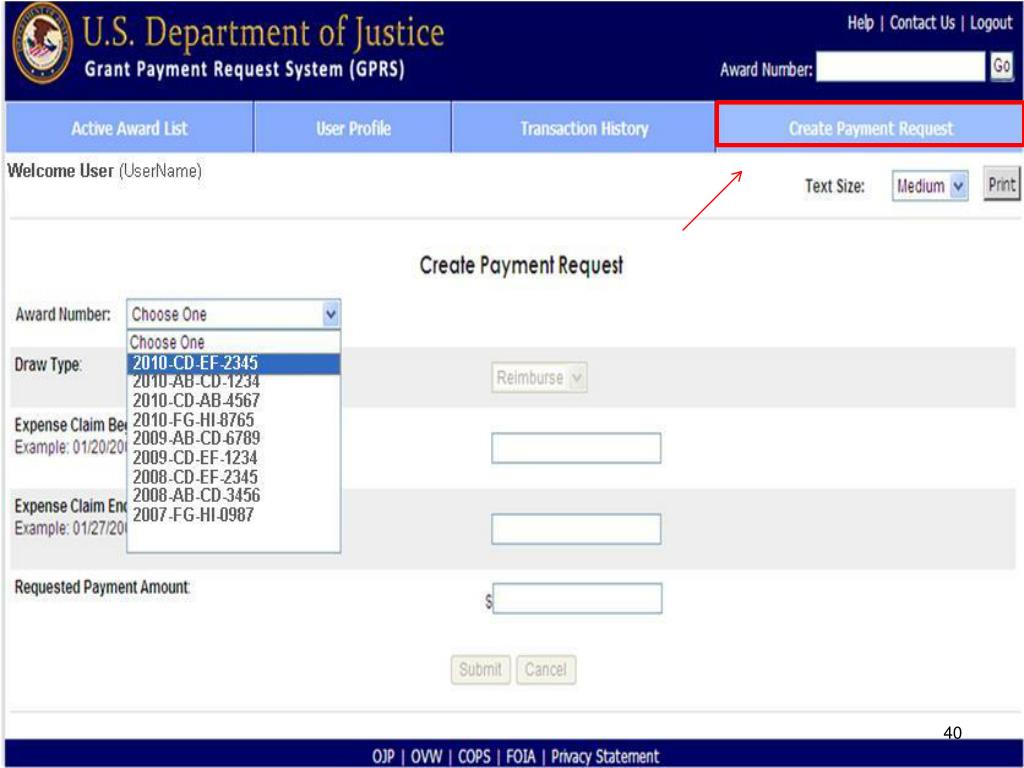
Task: Click the Requested Payment Amount label
Action: tap(102, 587)
